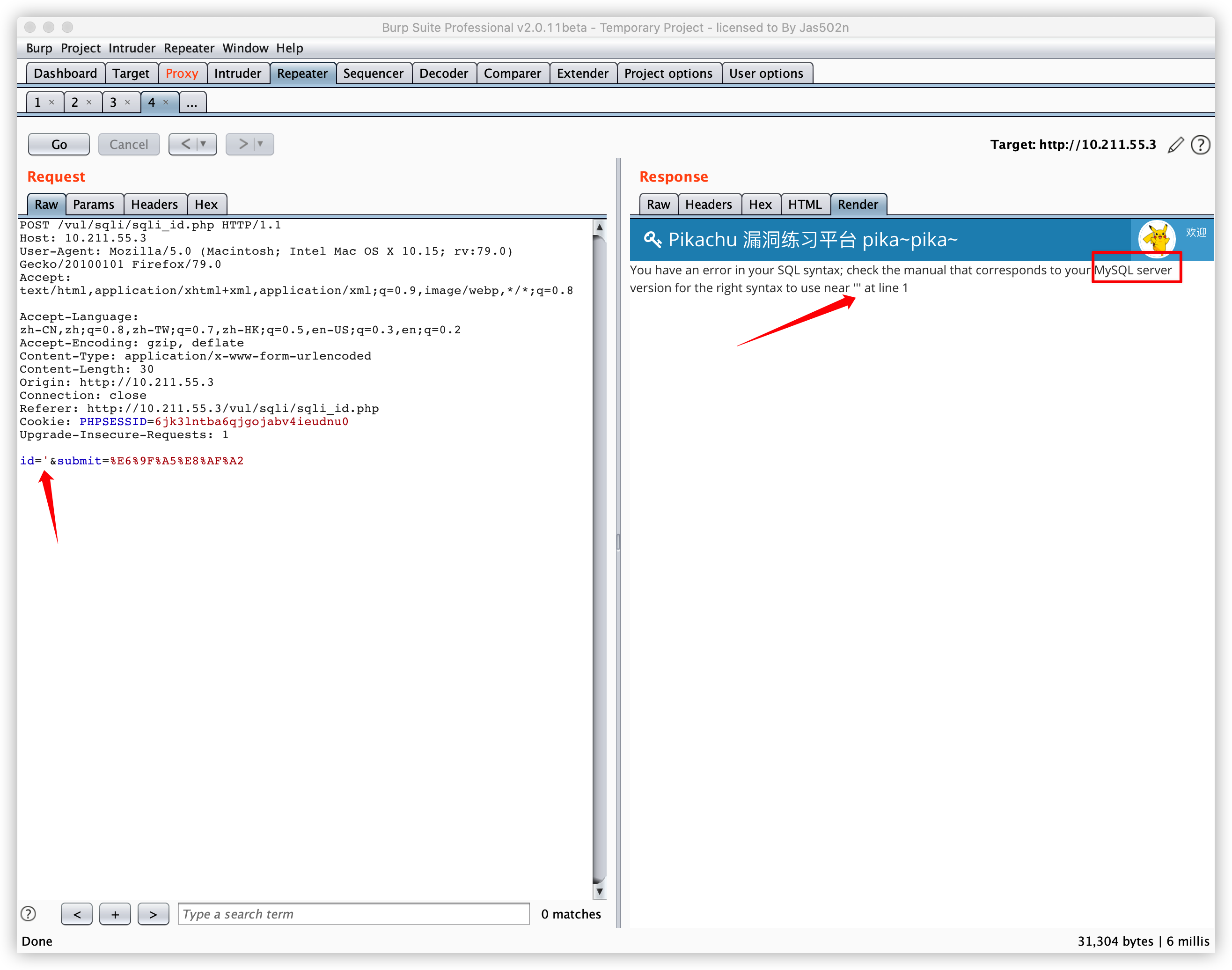Switch to the Intruder tool tab
The image size is (1232, 970).
(237, 73)
